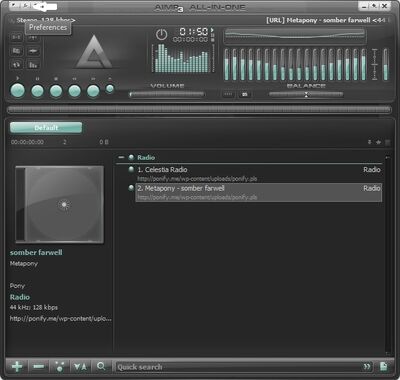The image size is (400, 380).
Task: Click the plus icon to add files
Action: point(17,367)
